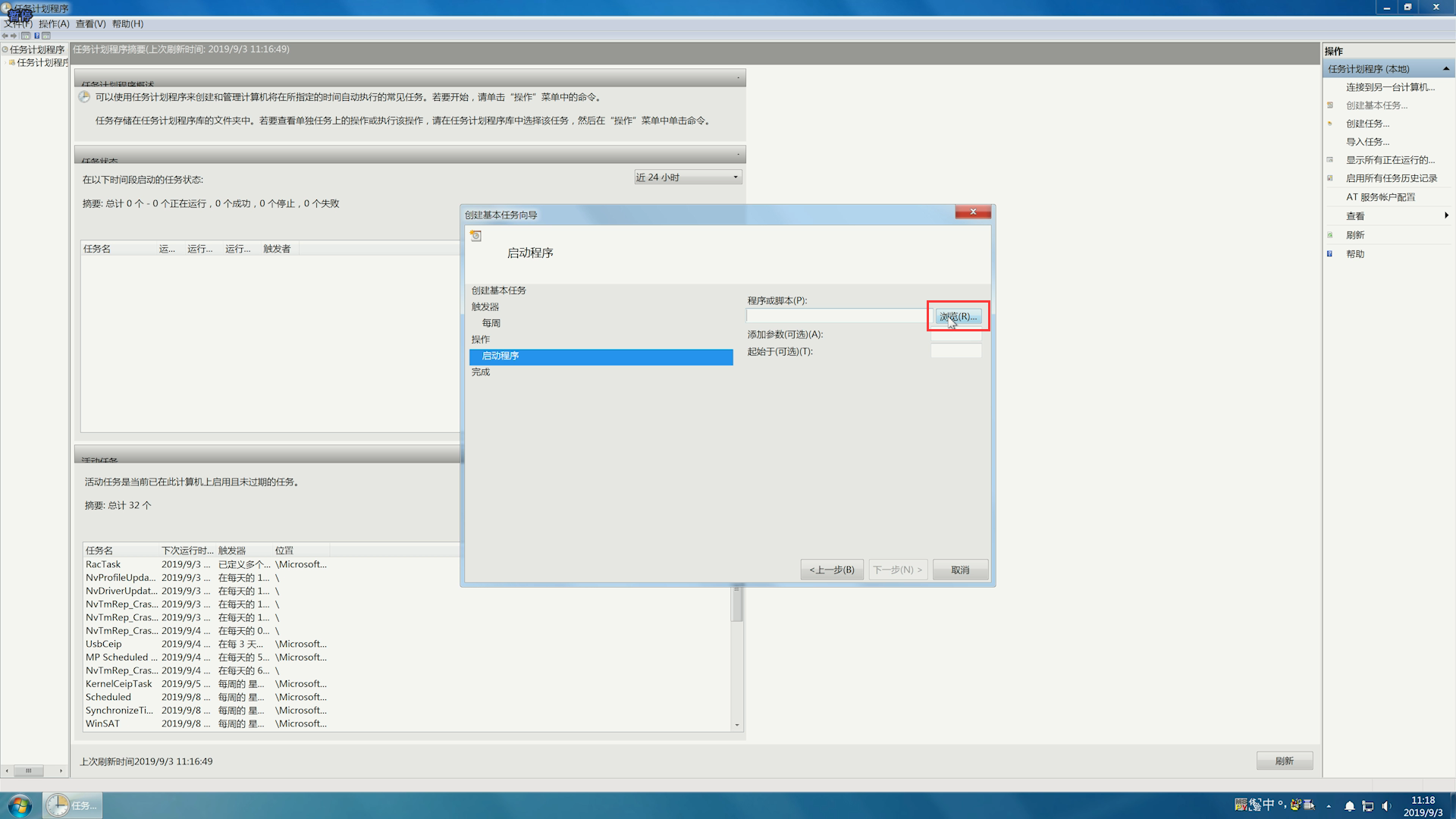1456x819 pixels.
Task: Open the 查看(V) menu
Action: coord(90,24)
